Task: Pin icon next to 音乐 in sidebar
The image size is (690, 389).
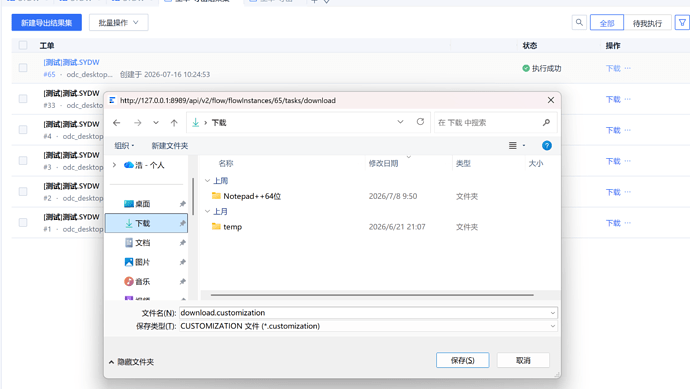Action: (x=182, y=281)
